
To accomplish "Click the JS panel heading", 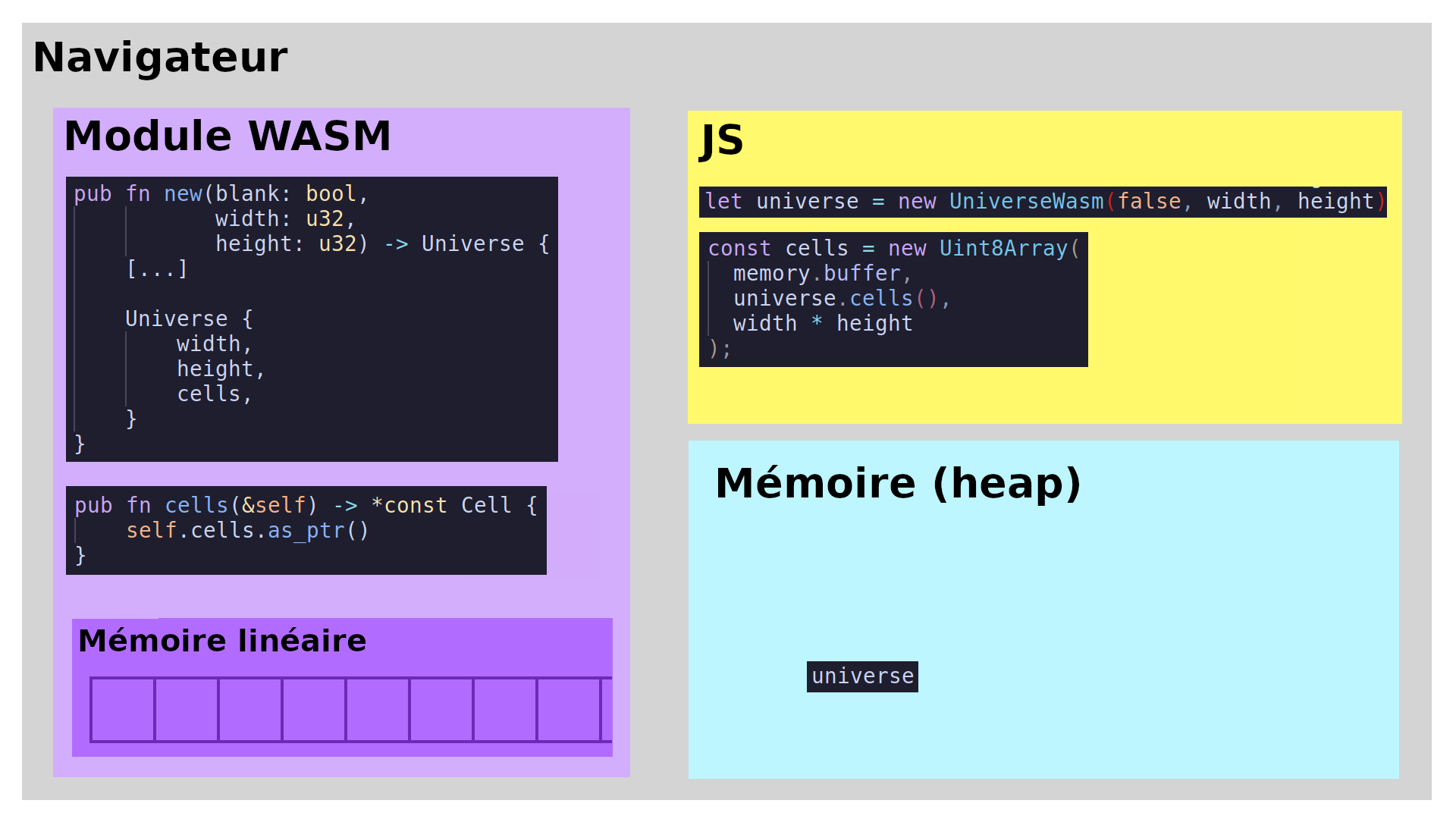I will [721, 140].
